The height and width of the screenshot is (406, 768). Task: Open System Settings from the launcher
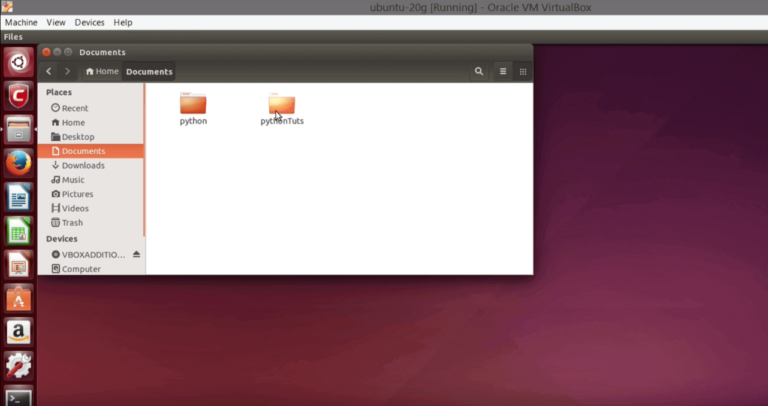pos(18,365)
